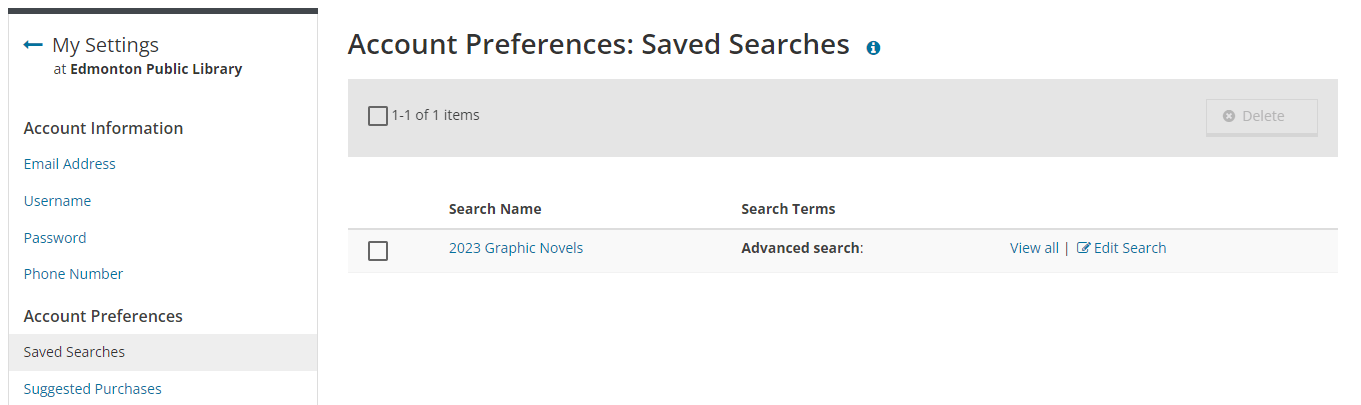Screen dimensions: 1361x405
Task: Tick the select-all checkbox beside 1-1 of 1 items
Action: click(x=377, y=116)
